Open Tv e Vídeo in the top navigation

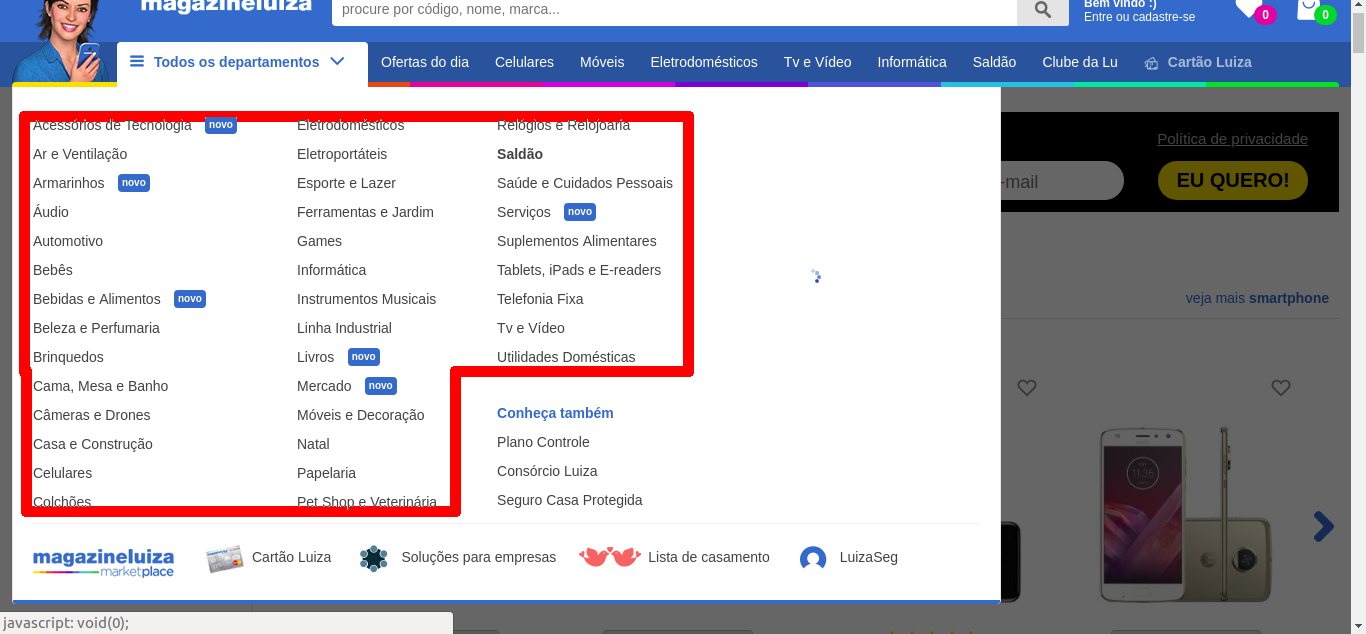818,62
